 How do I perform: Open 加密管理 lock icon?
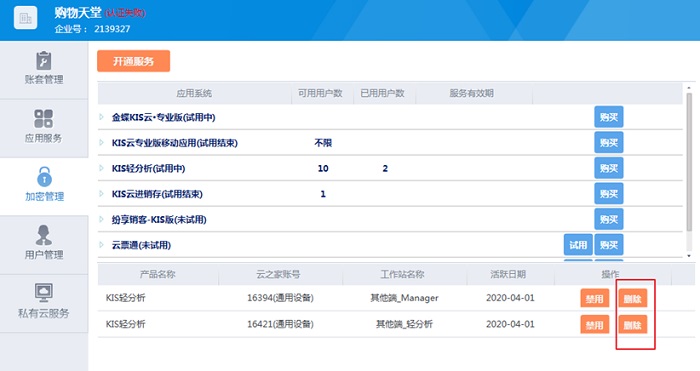pos(44,176)
